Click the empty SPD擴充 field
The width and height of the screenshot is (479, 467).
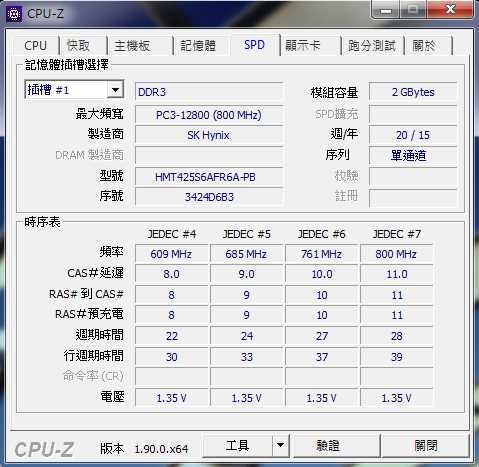click(x=413, y=114)
